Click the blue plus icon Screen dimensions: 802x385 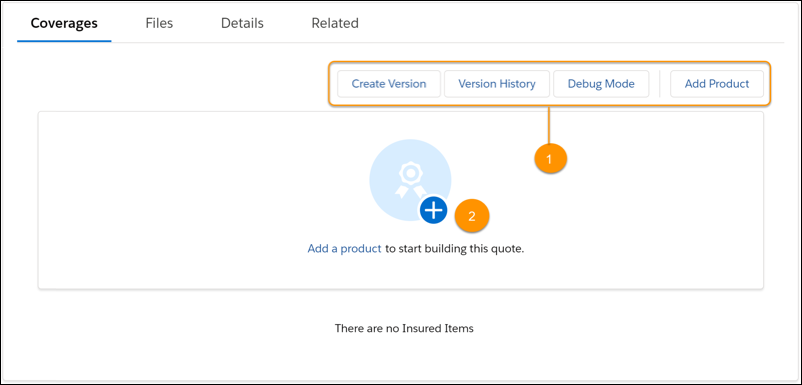(434, 210)
